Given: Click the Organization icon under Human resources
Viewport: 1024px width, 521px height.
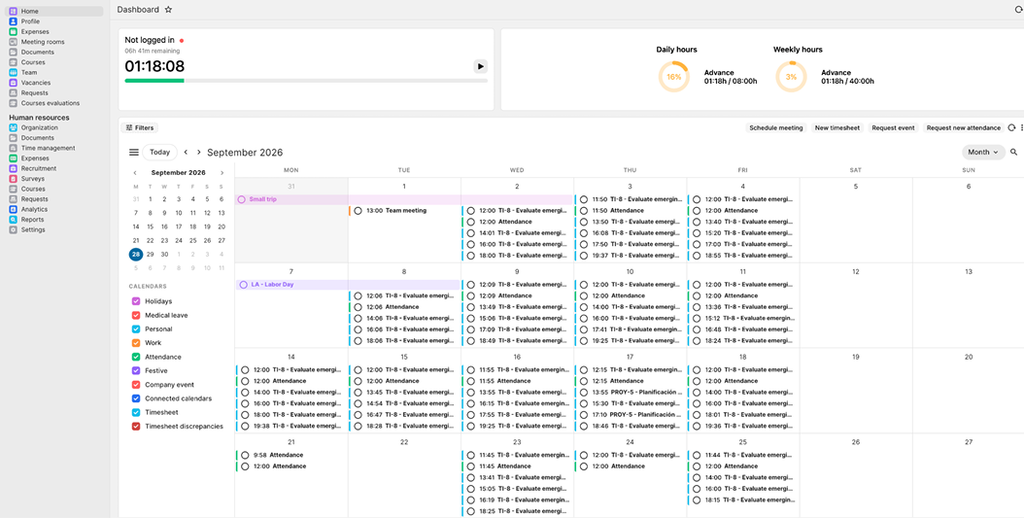Looking at the screenshot, I should coord(13,128).
